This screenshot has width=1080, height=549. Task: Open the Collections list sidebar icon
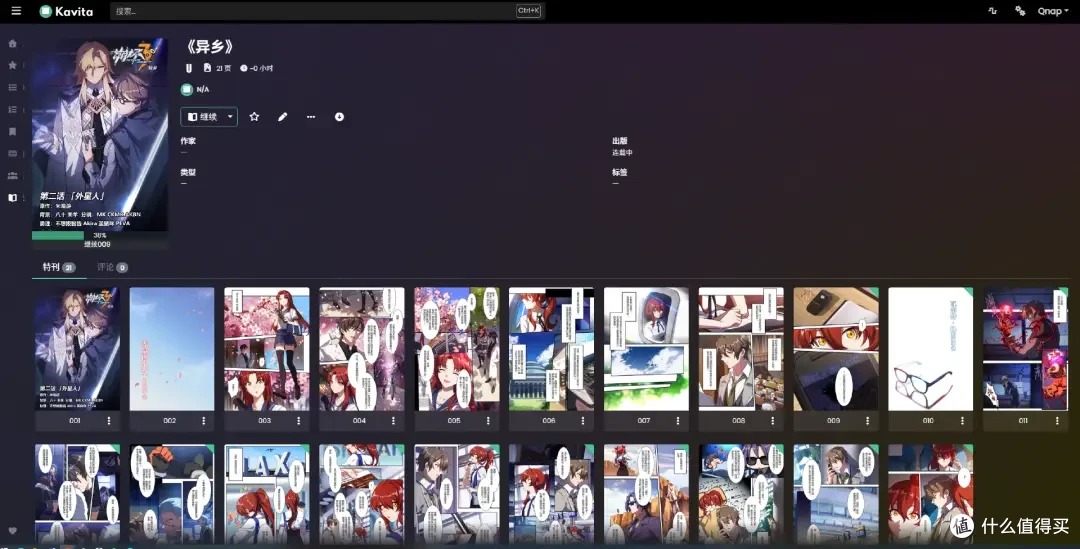click(12, 87)
